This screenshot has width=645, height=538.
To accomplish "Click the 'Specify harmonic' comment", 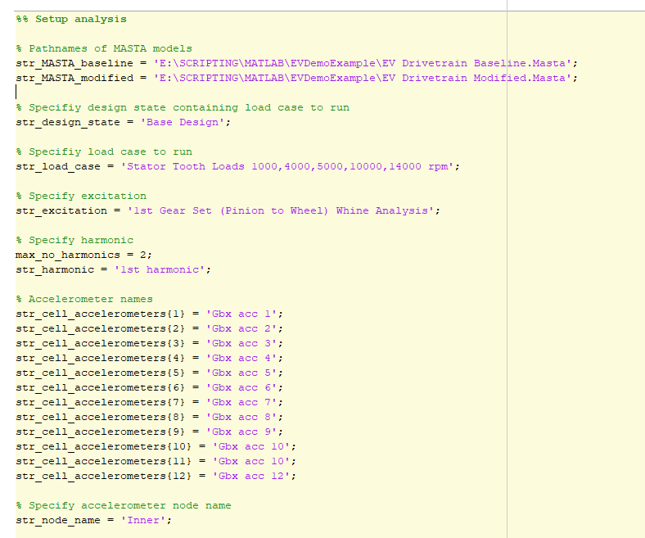I will (x=74, y=240).
